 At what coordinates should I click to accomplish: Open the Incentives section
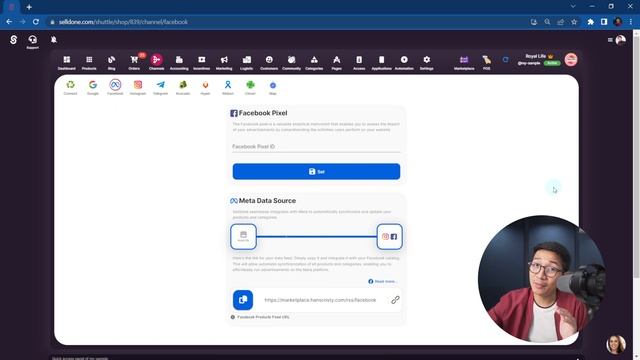tap(202, 62)
